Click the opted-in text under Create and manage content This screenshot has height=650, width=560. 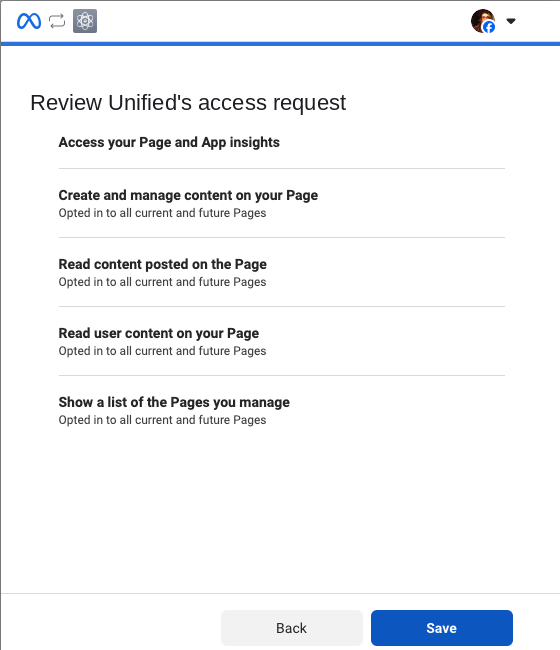[162, 213]
